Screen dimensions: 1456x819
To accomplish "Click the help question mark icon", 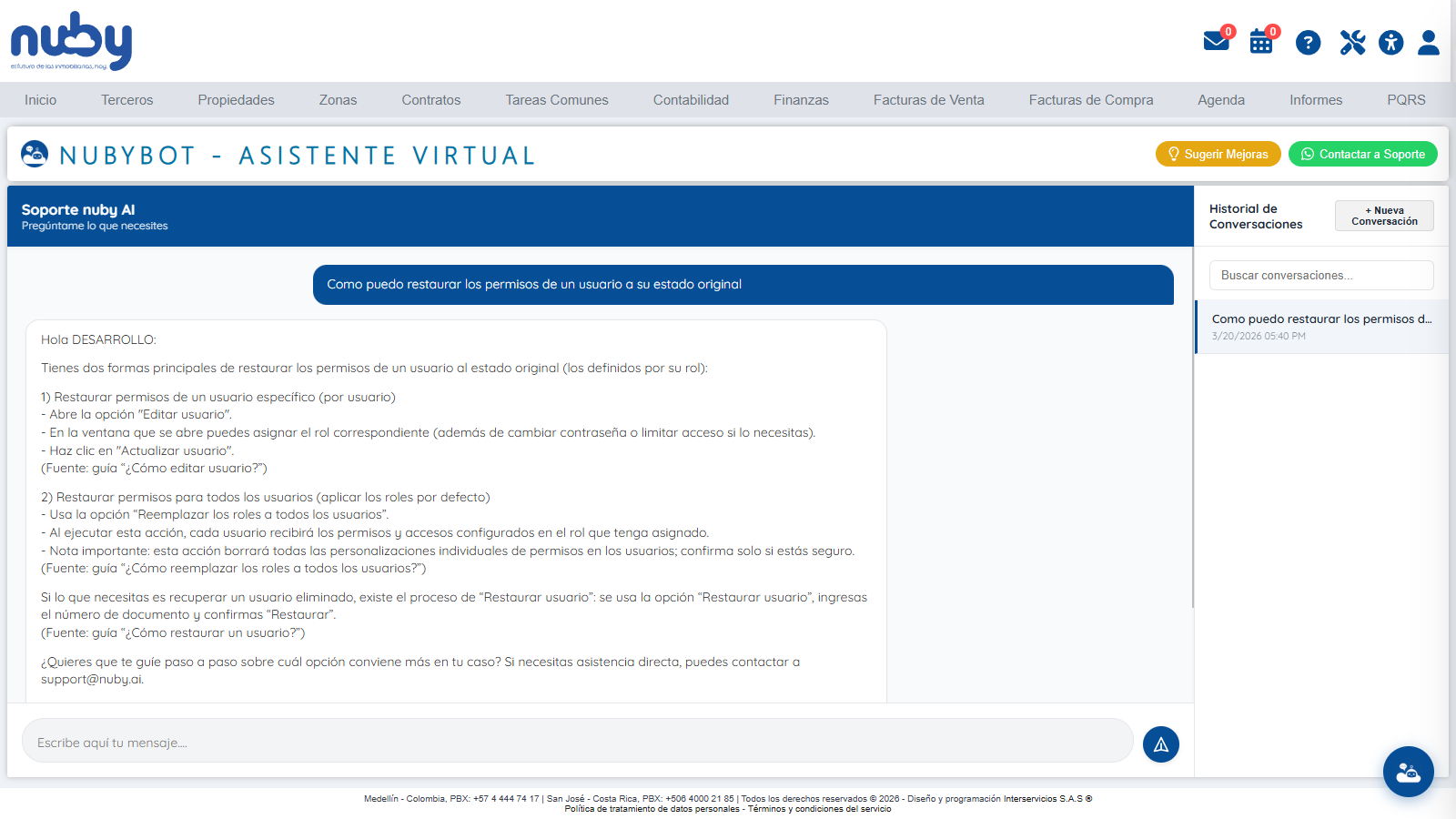I will point(1308,42).
